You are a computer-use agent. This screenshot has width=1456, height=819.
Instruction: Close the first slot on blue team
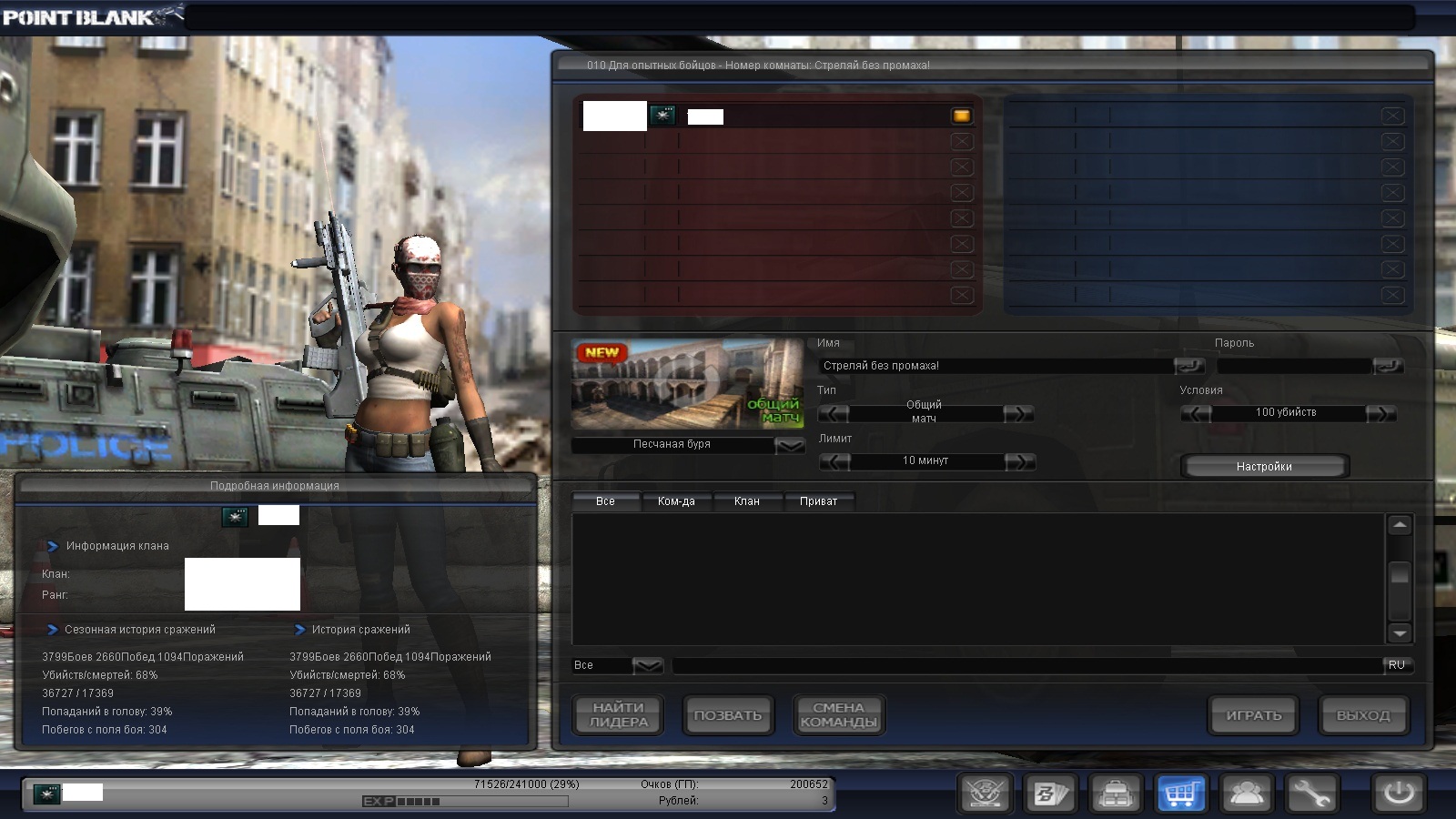click(x=1392, y=116)
